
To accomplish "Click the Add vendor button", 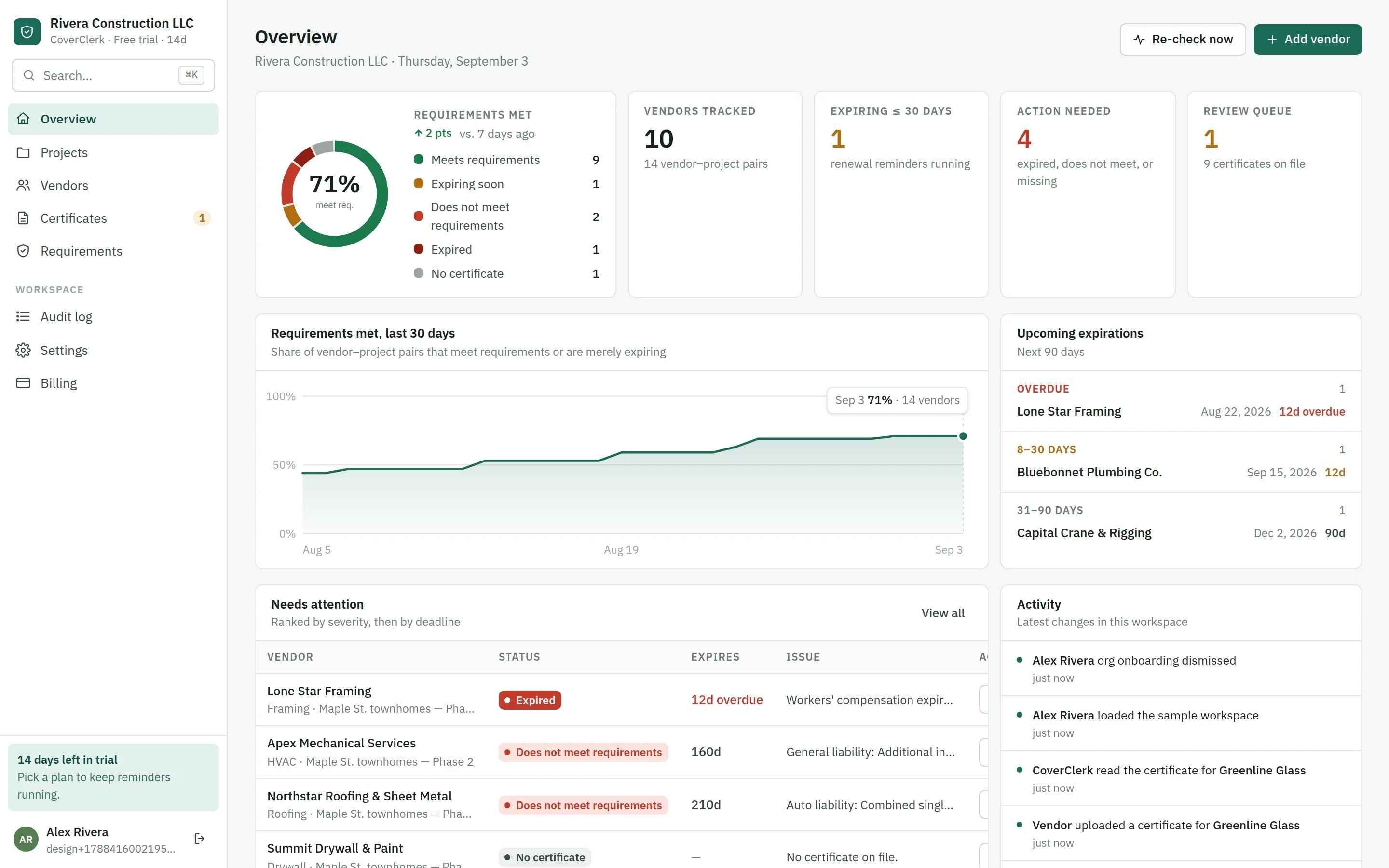I will pos(1307,40).
